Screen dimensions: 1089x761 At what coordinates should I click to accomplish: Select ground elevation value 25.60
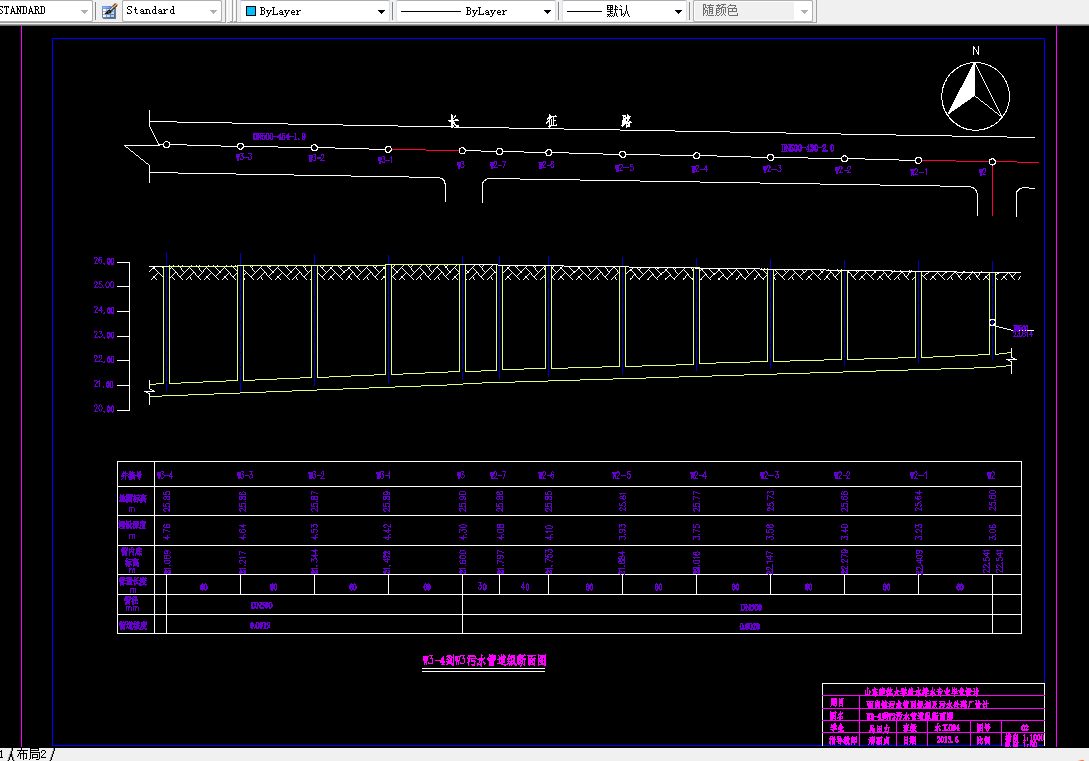pyautogui.click(x=992, y=501)
